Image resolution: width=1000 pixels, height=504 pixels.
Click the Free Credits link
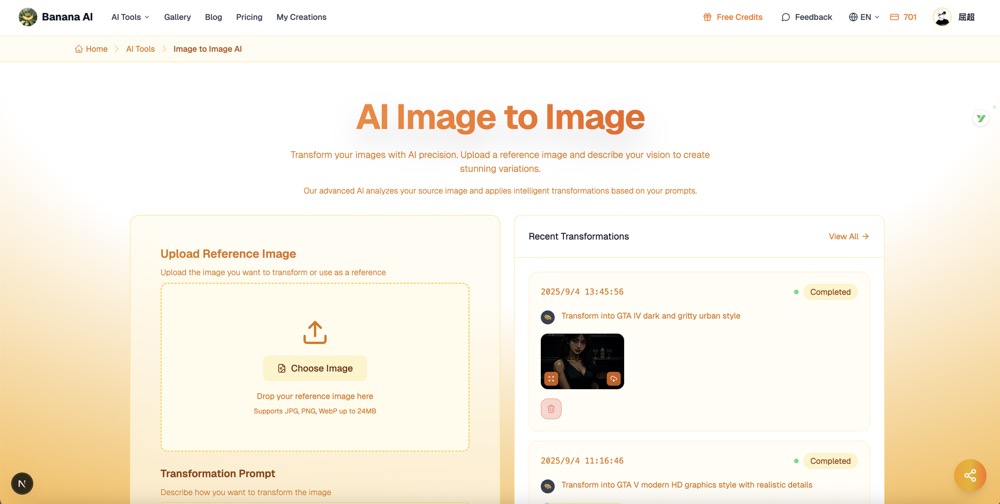pyautogui.click(x=733, y=17)
